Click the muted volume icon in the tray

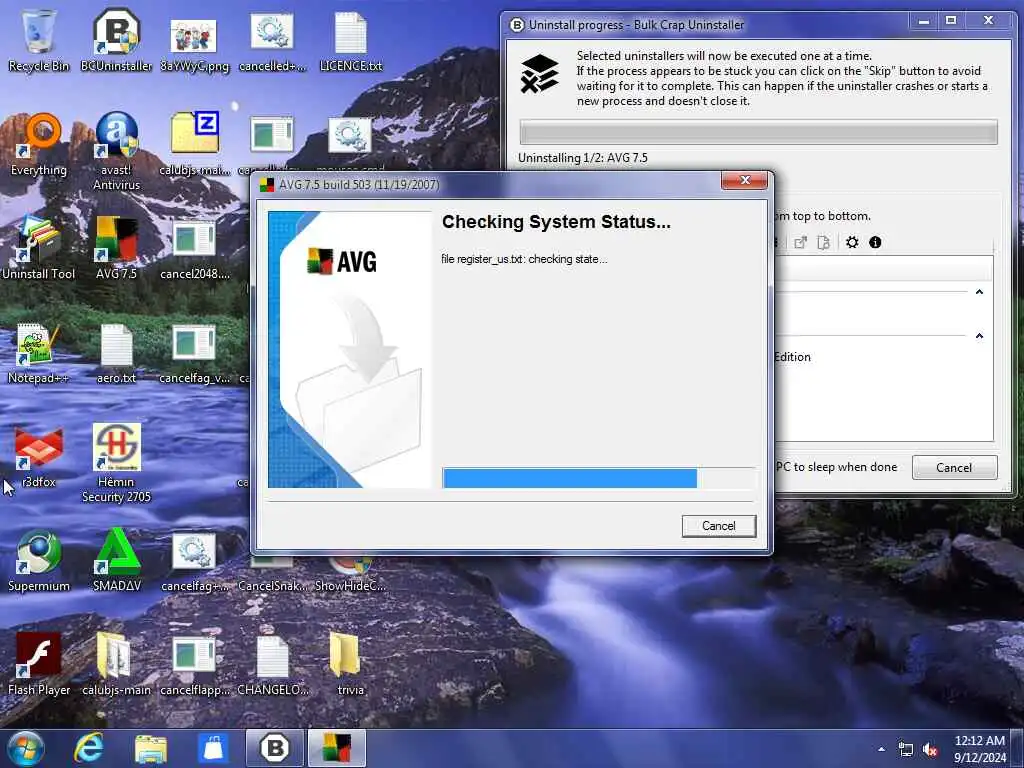click(930, 749)
